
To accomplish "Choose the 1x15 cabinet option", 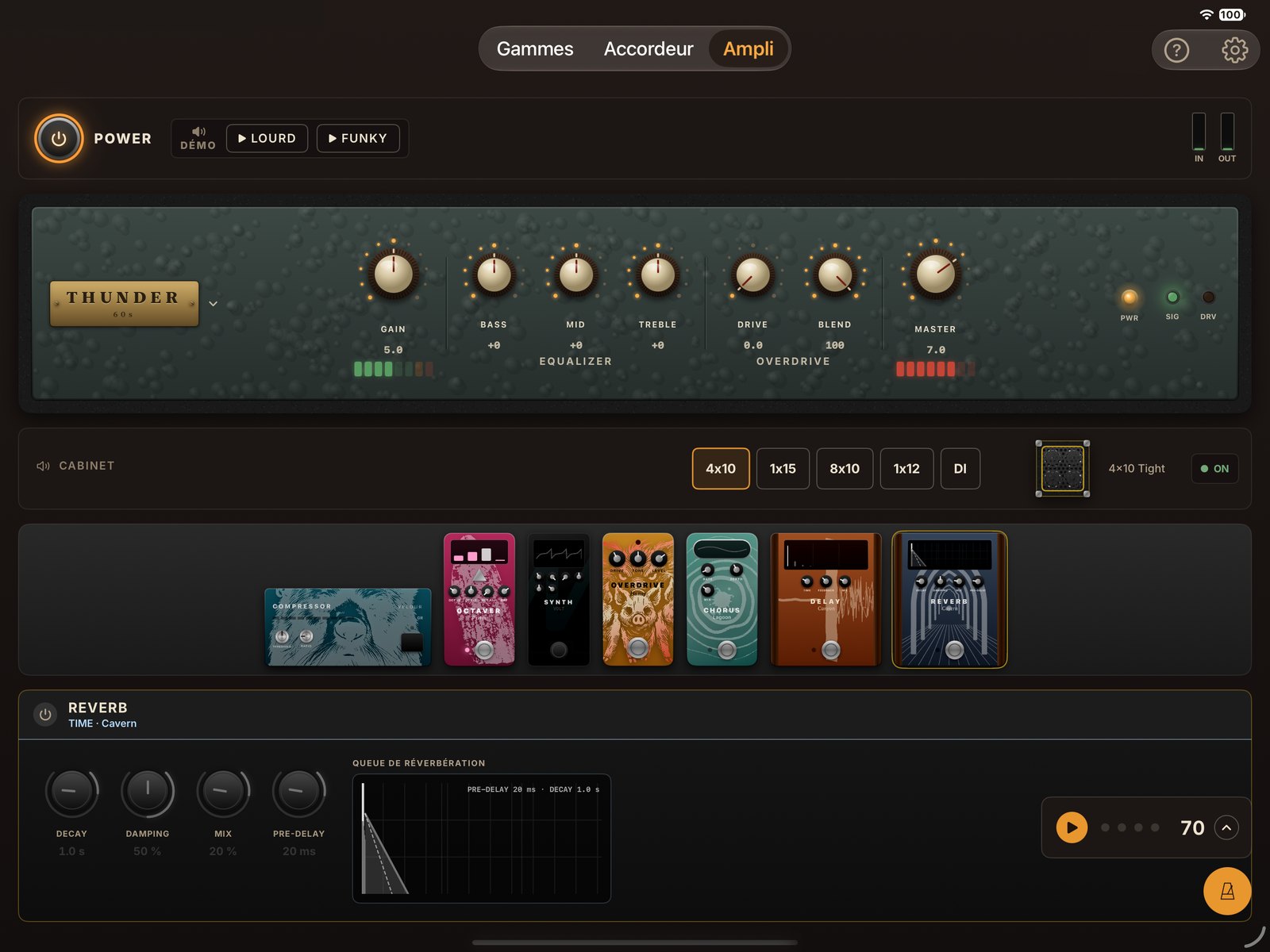I will click(783, 469).
